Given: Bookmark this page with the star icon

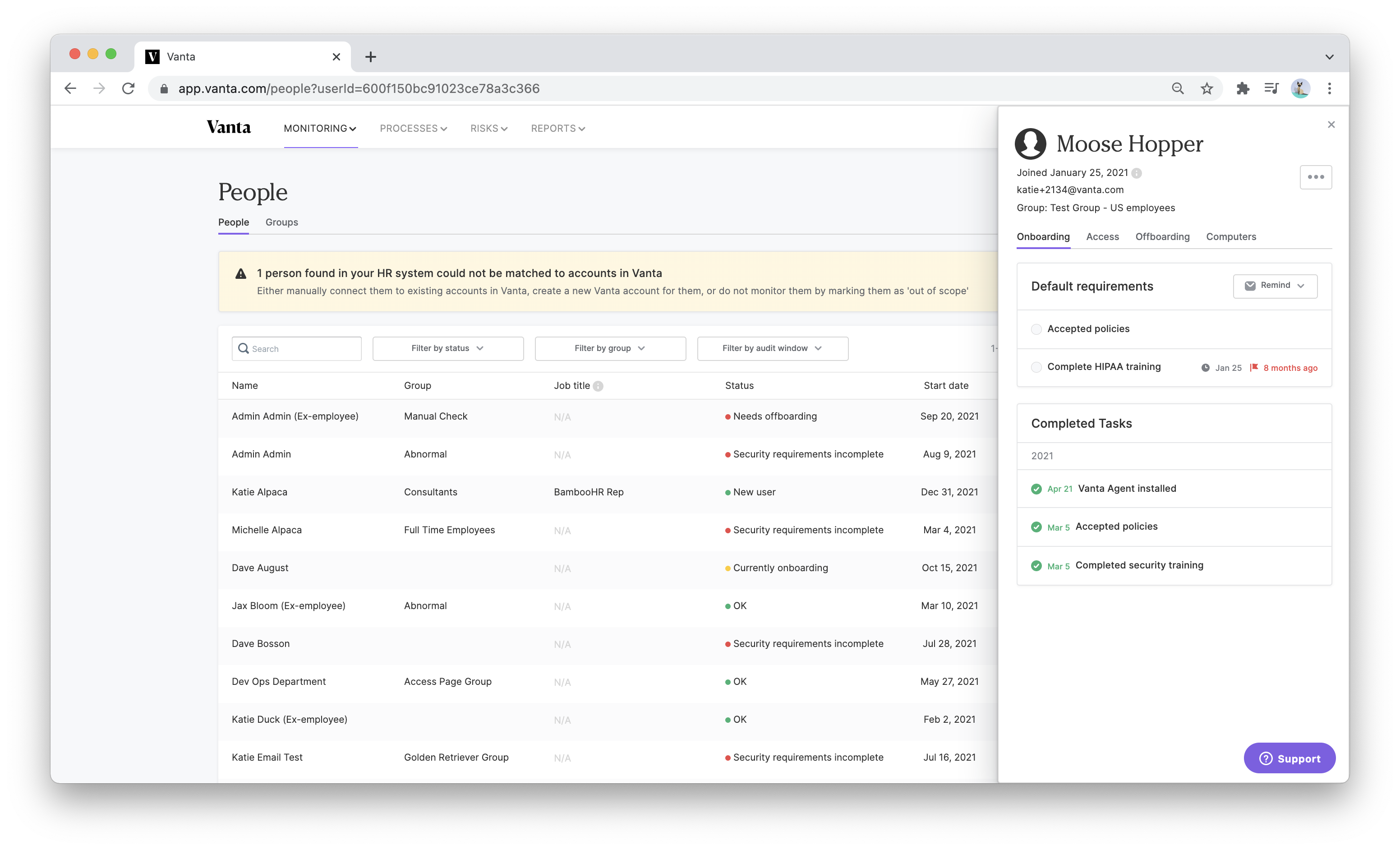Looking at the screenshot, I should [x=1206, y=88].
